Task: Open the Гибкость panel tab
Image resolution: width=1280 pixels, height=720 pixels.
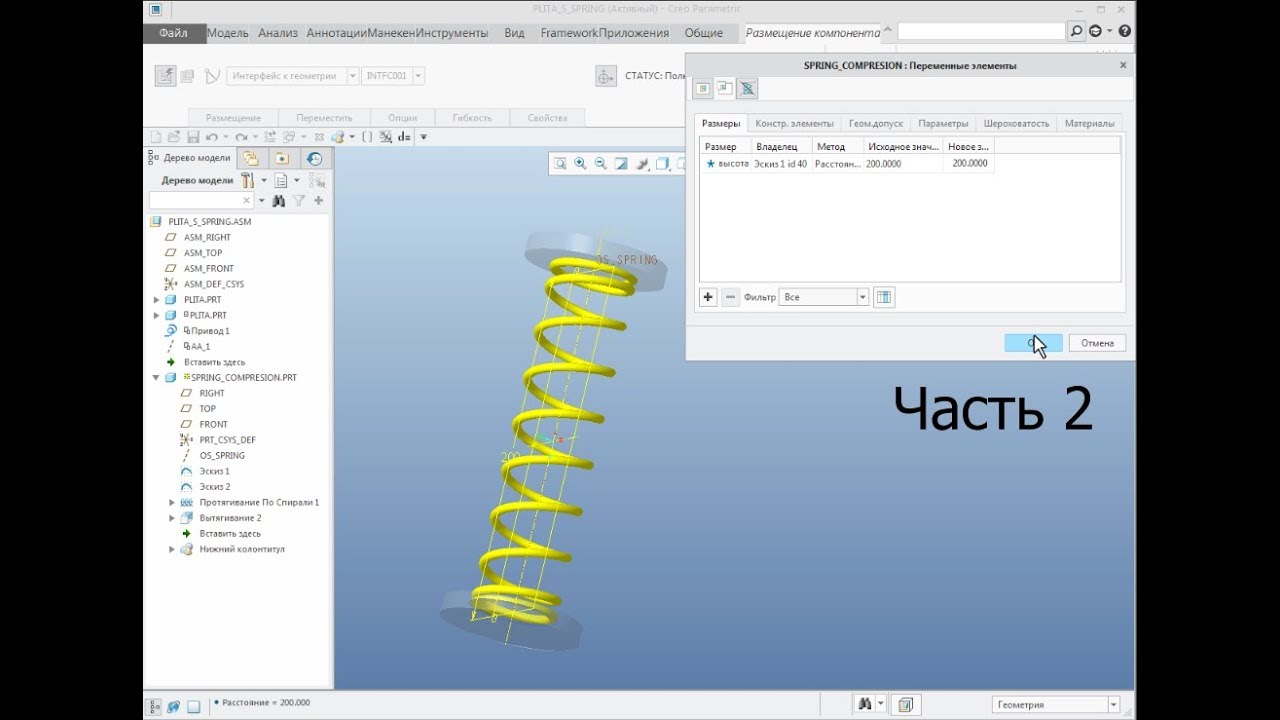Action: point(472,118)
